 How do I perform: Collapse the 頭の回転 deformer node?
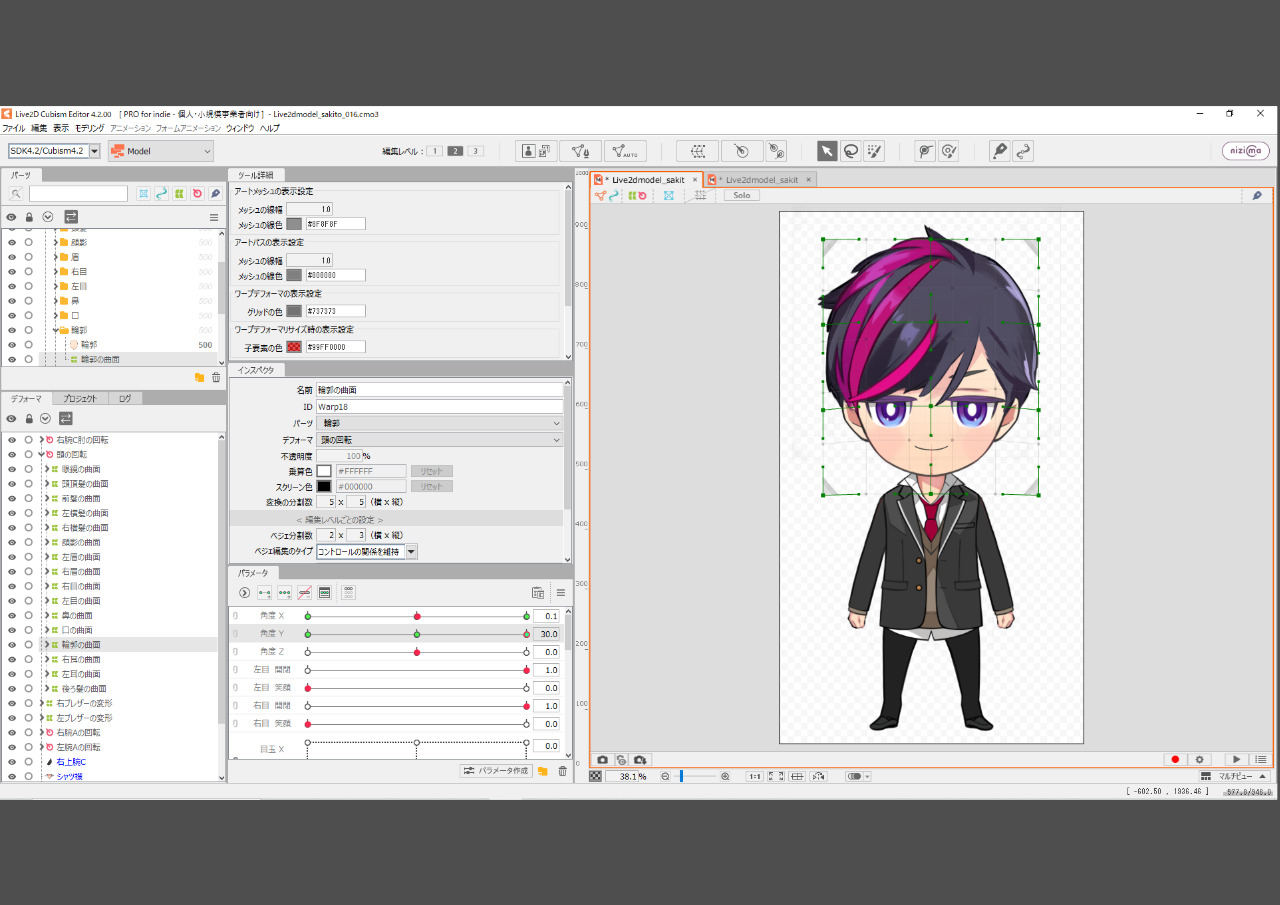(41, 454)
